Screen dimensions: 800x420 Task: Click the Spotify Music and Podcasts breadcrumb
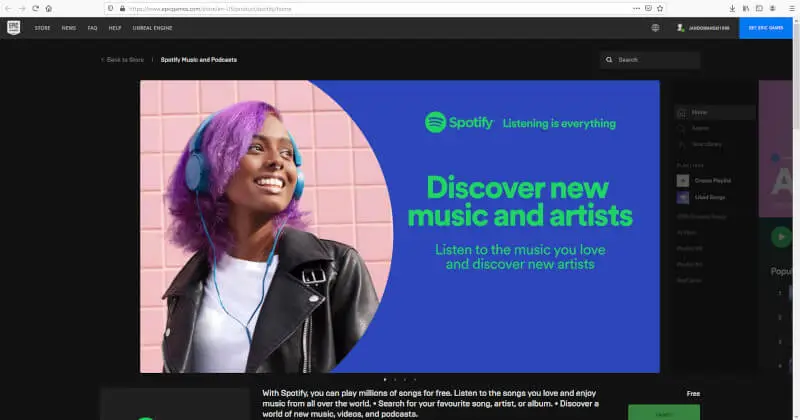(198, 60)
